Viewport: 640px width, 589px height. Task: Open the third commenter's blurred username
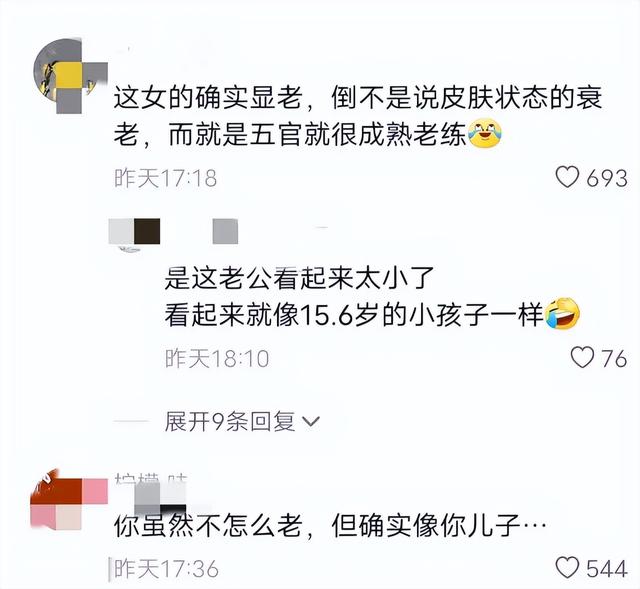pos(151,492)
